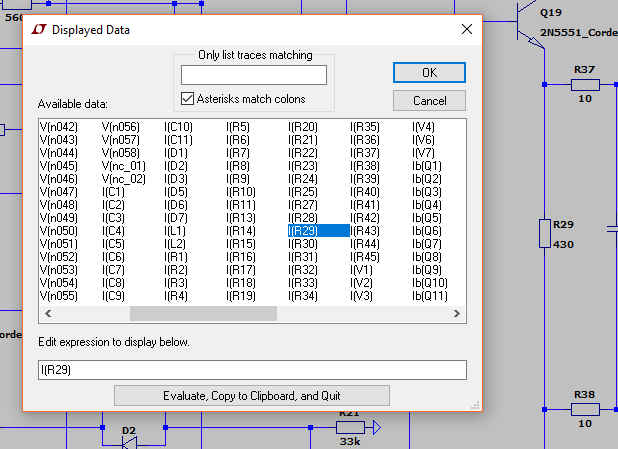Select trace V(nc_02)

pyautogui.click(x=123, y=179)
